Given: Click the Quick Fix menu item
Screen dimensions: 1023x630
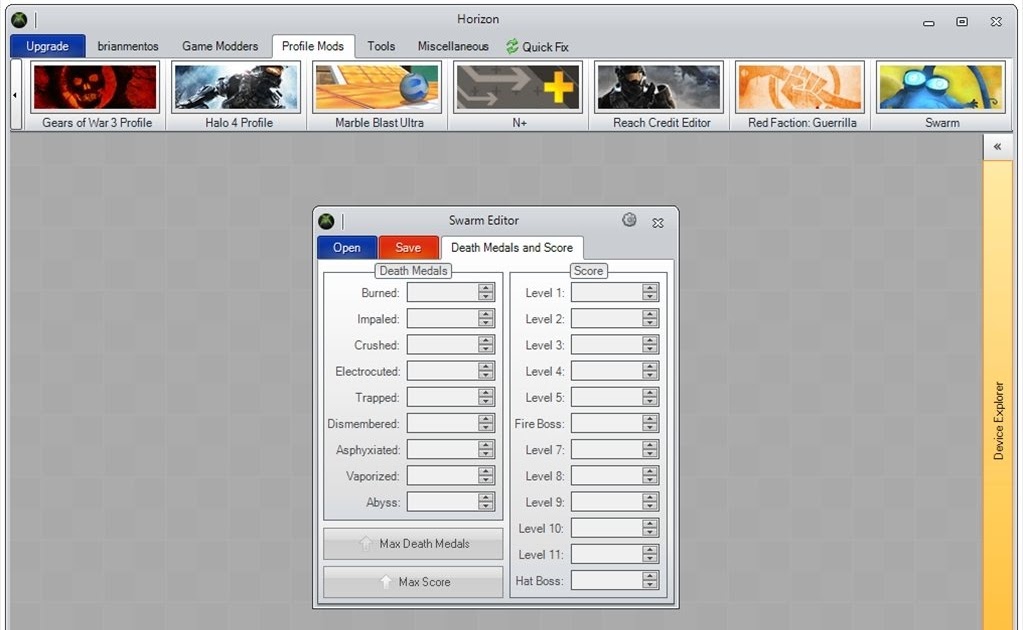Looking at the screenshot, I should click(537, 46).
